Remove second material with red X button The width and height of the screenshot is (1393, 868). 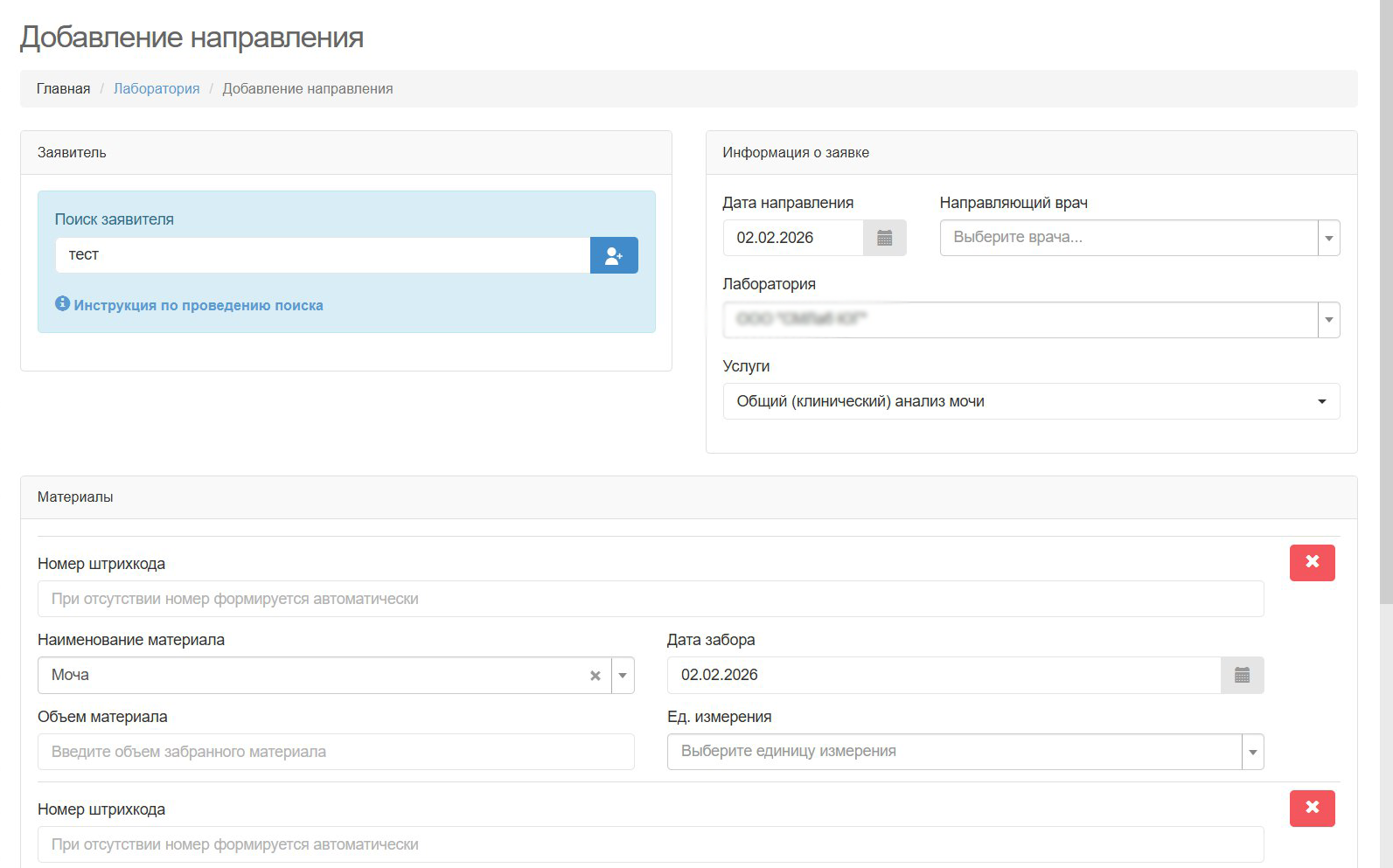(1312, 809)
